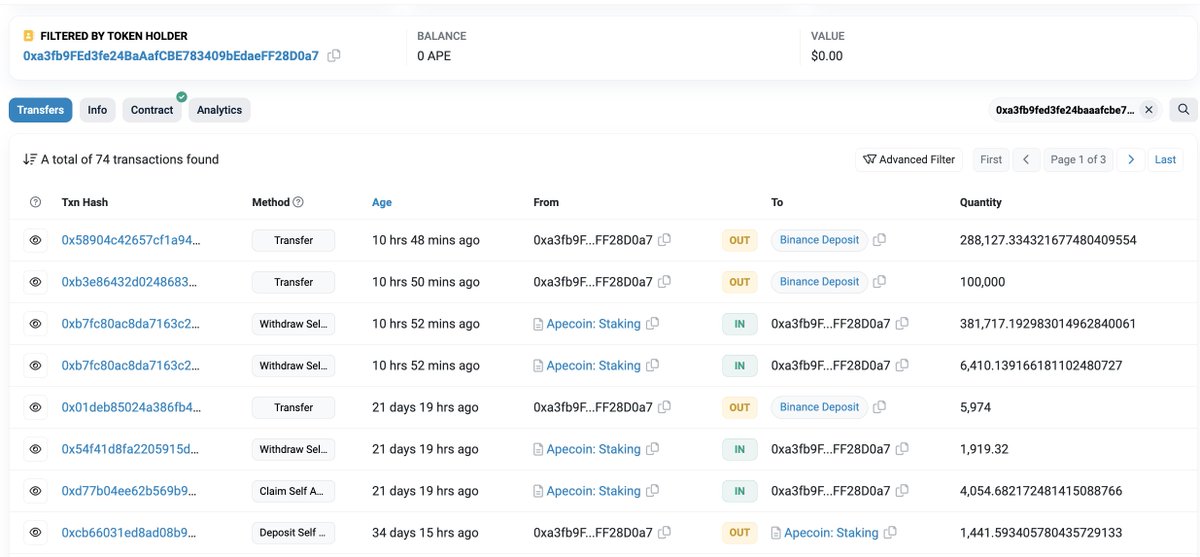Screen dimensions: 1200x557
Task: Open transaction hash 0x58904c42657cf1a94
Action: tap(131, 240)
